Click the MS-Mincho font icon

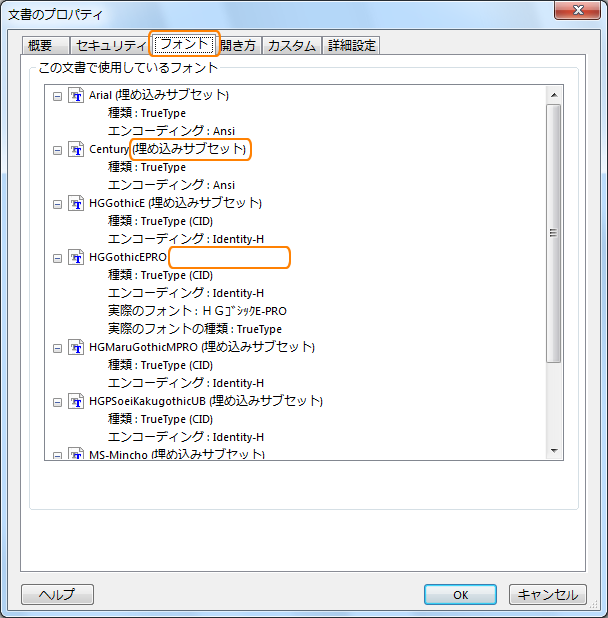[x=76, y=453]
